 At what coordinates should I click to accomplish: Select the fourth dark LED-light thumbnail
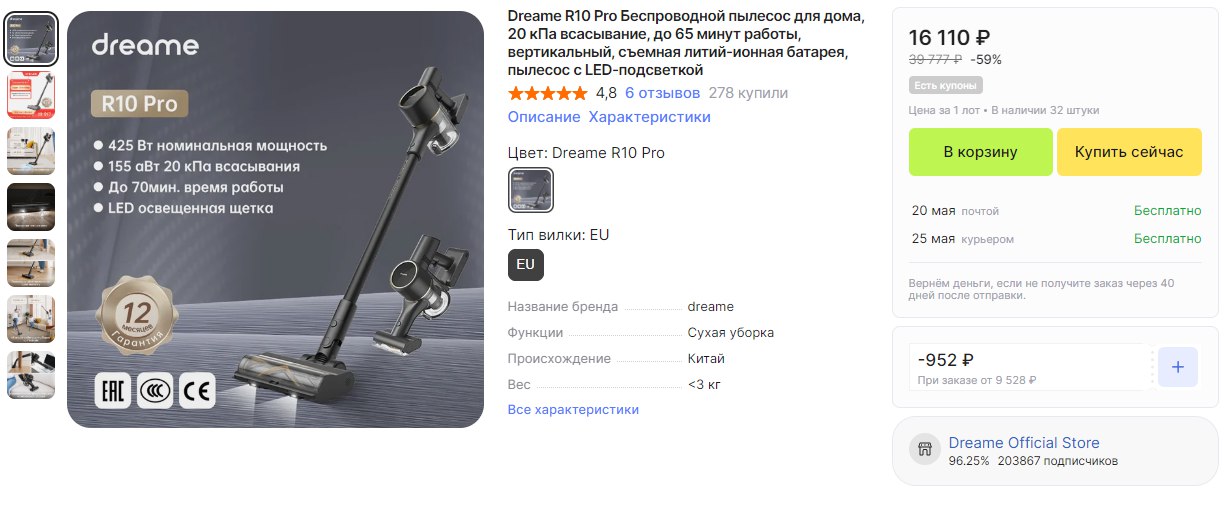(x=32, y=207)
